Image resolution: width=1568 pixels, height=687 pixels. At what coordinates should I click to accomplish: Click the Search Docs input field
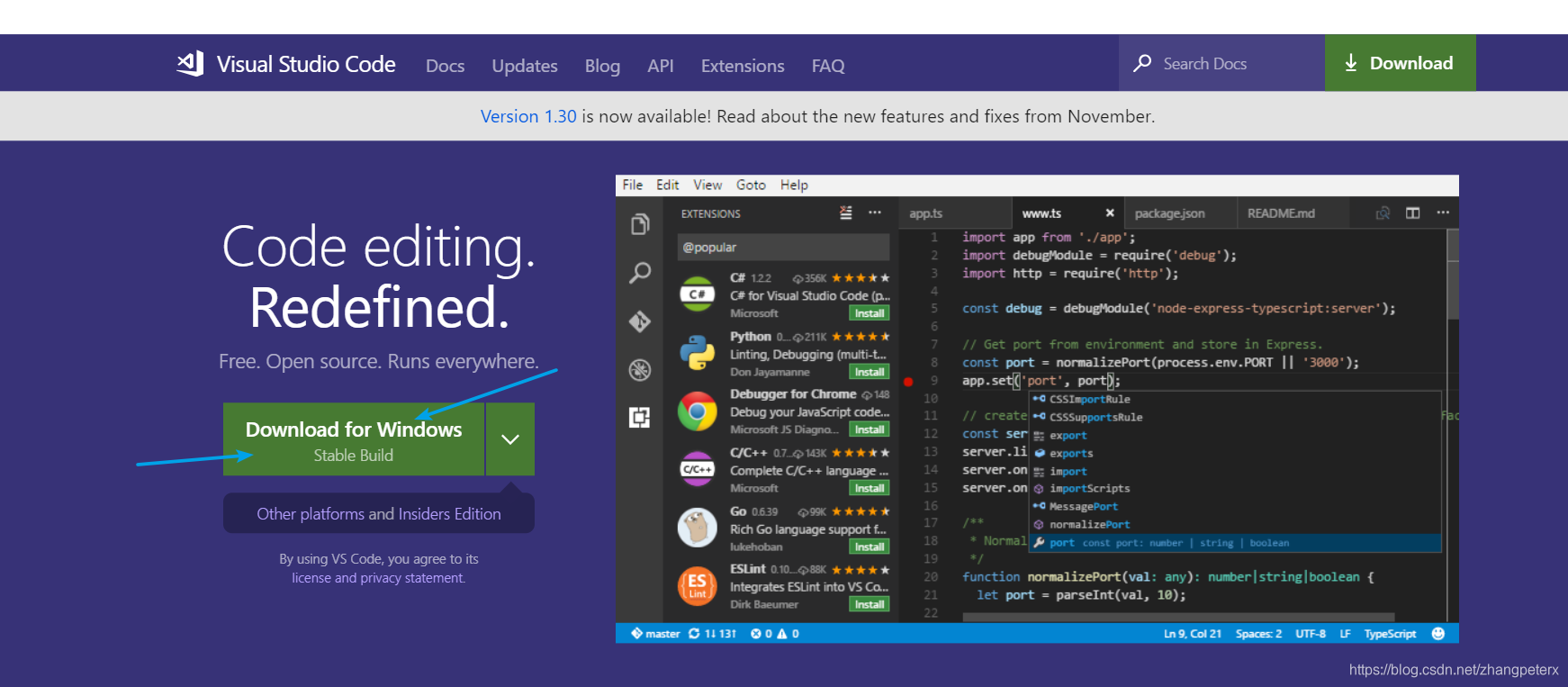pyautogui.click(x=1221, y=63)
